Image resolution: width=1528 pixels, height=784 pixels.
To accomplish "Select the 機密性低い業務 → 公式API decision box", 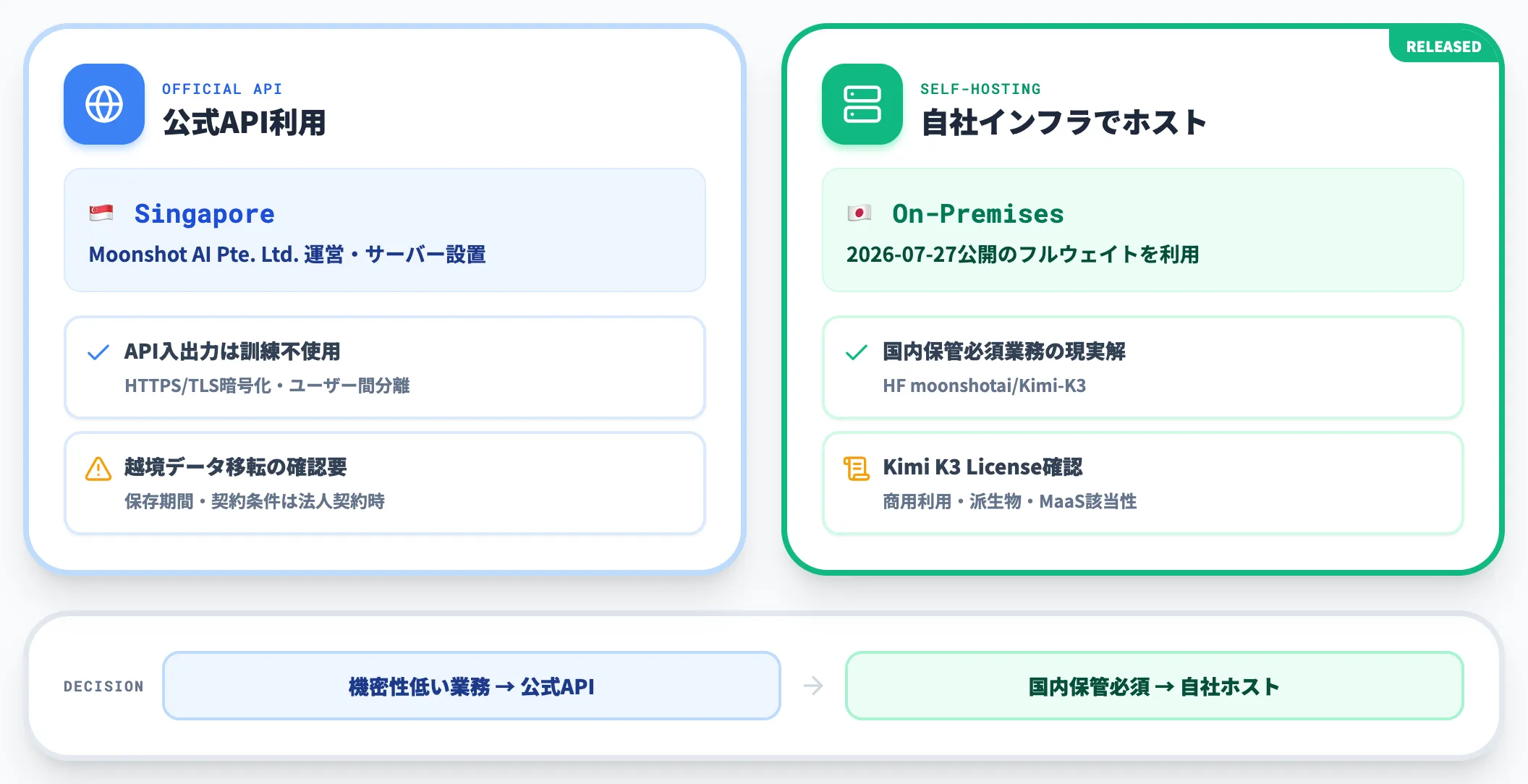I will (x=472, y=686).
